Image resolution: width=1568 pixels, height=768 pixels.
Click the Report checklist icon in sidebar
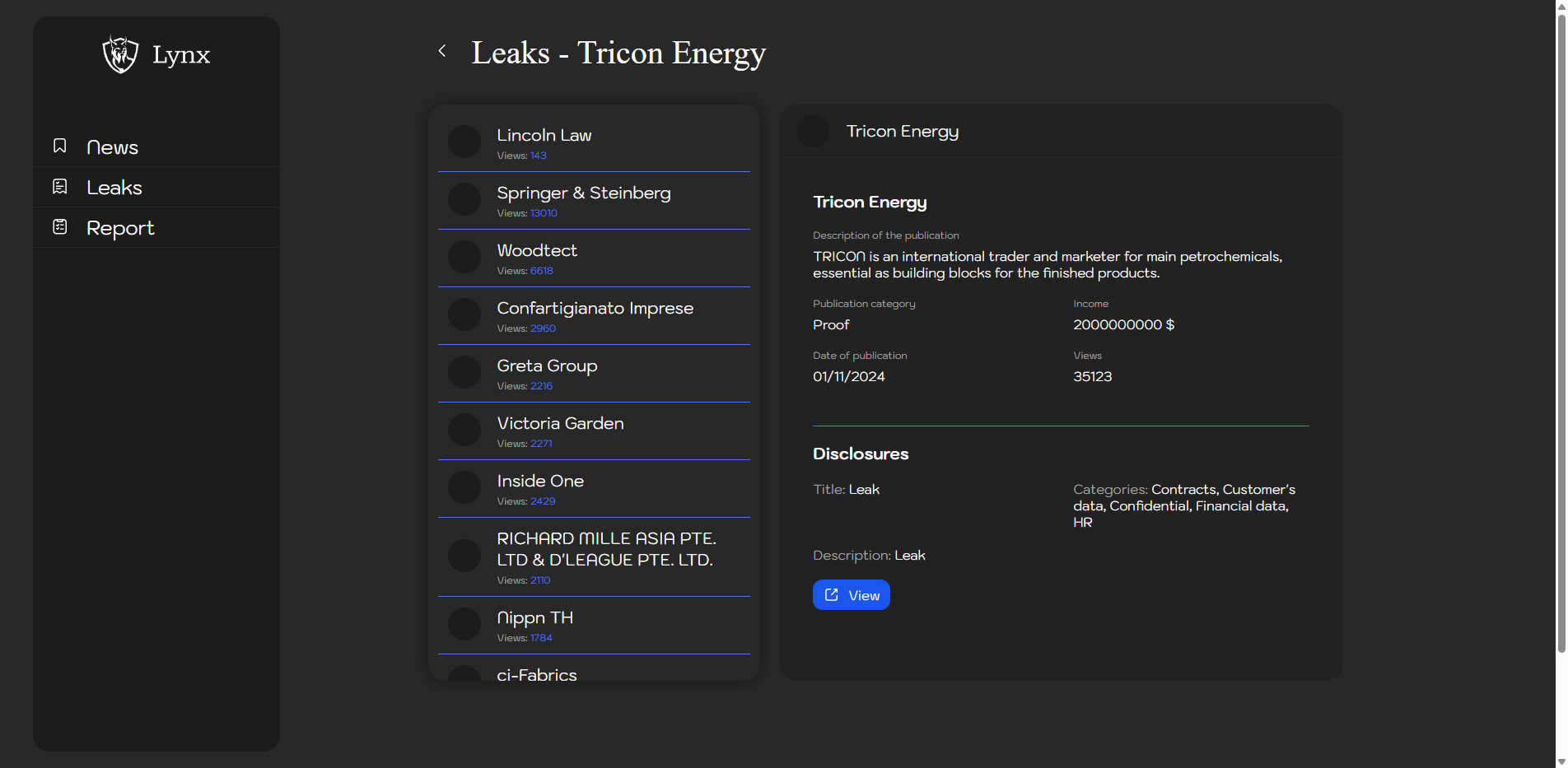pyautogui.click(x=60, y=227)
